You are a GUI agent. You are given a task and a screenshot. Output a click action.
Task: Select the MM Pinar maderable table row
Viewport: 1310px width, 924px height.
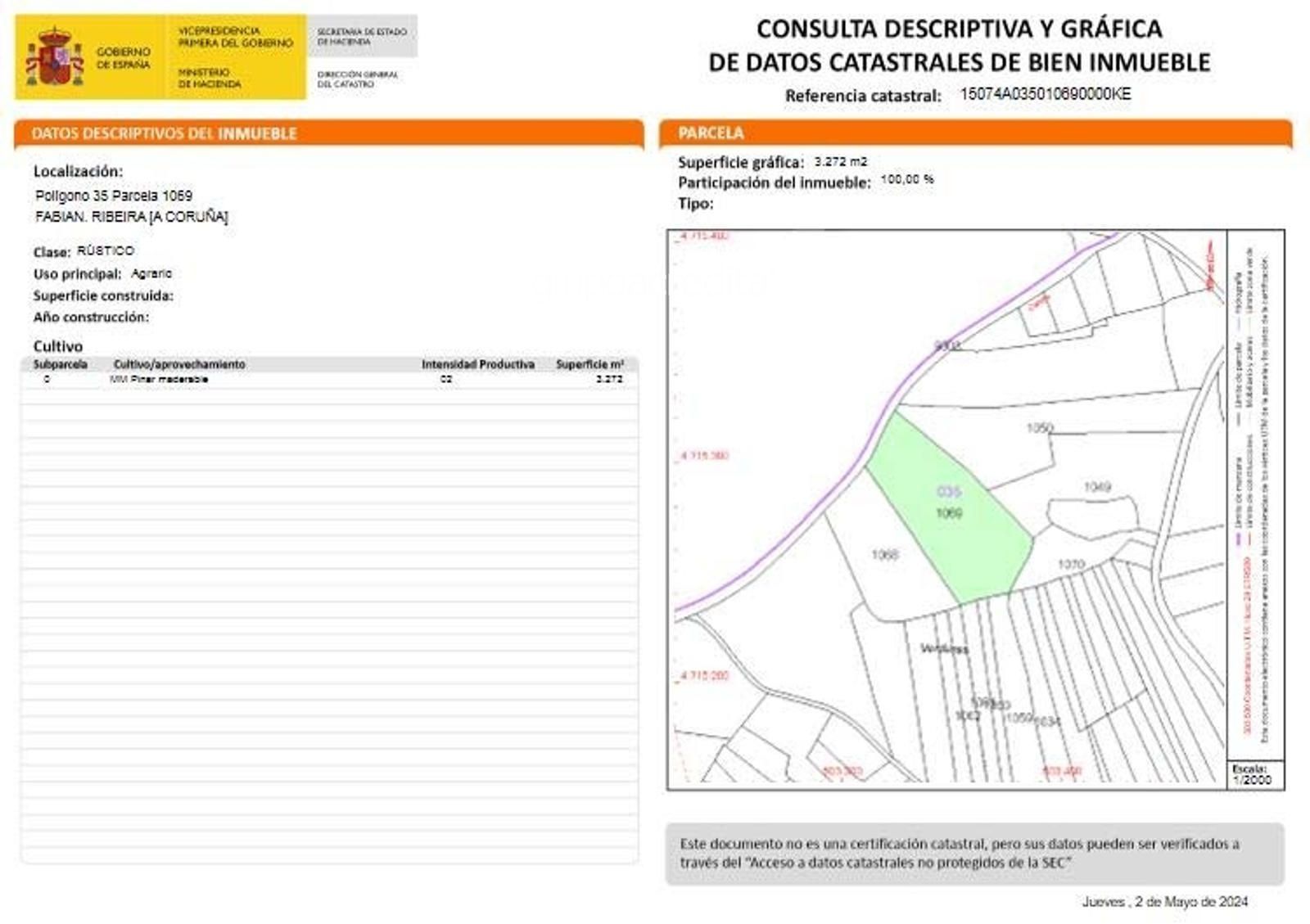pos(327,379)
